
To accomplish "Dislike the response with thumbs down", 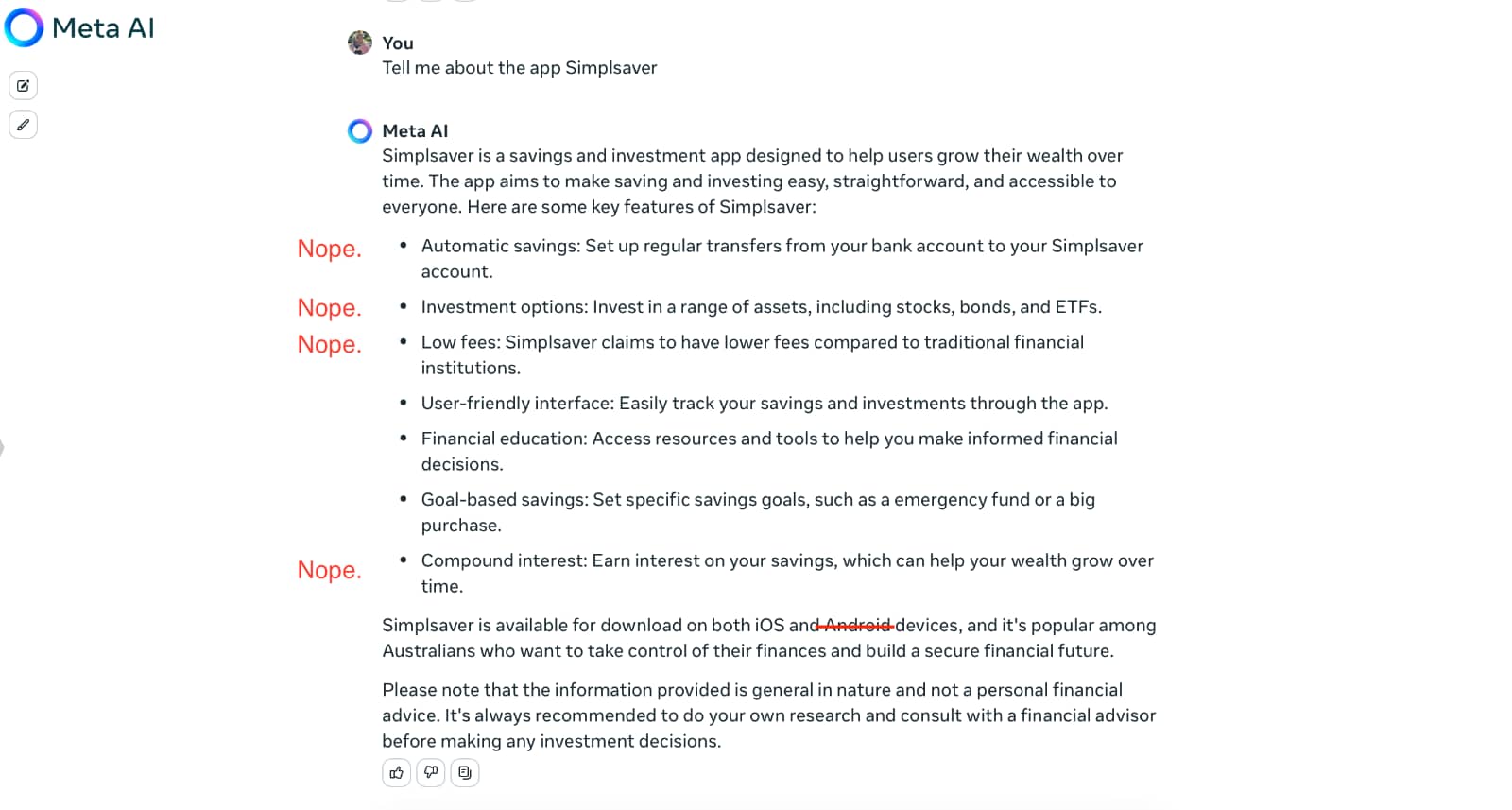I will [431, 773].
